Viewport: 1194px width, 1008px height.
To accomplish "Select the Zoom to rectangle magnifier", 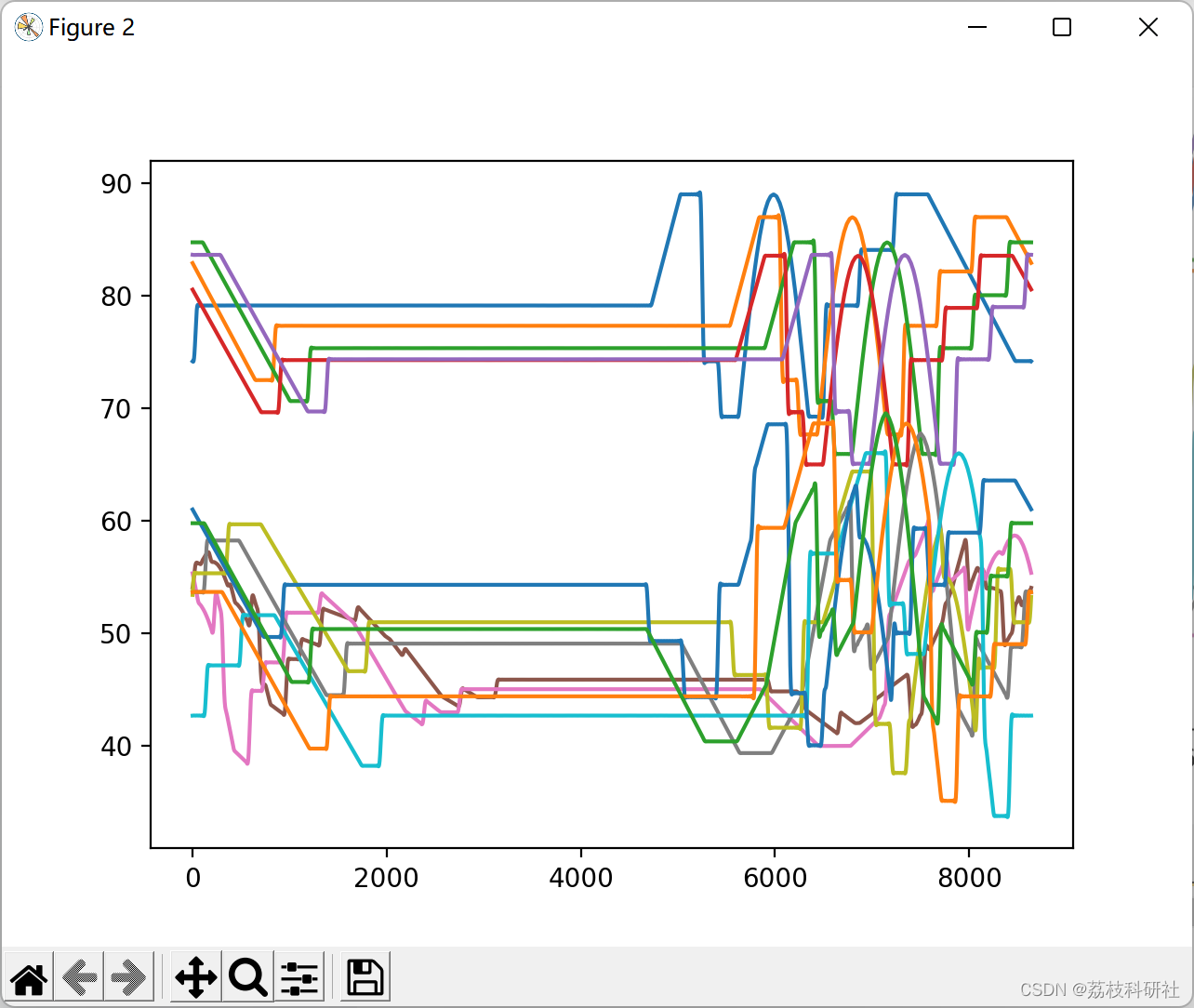I will click(247, 977).
